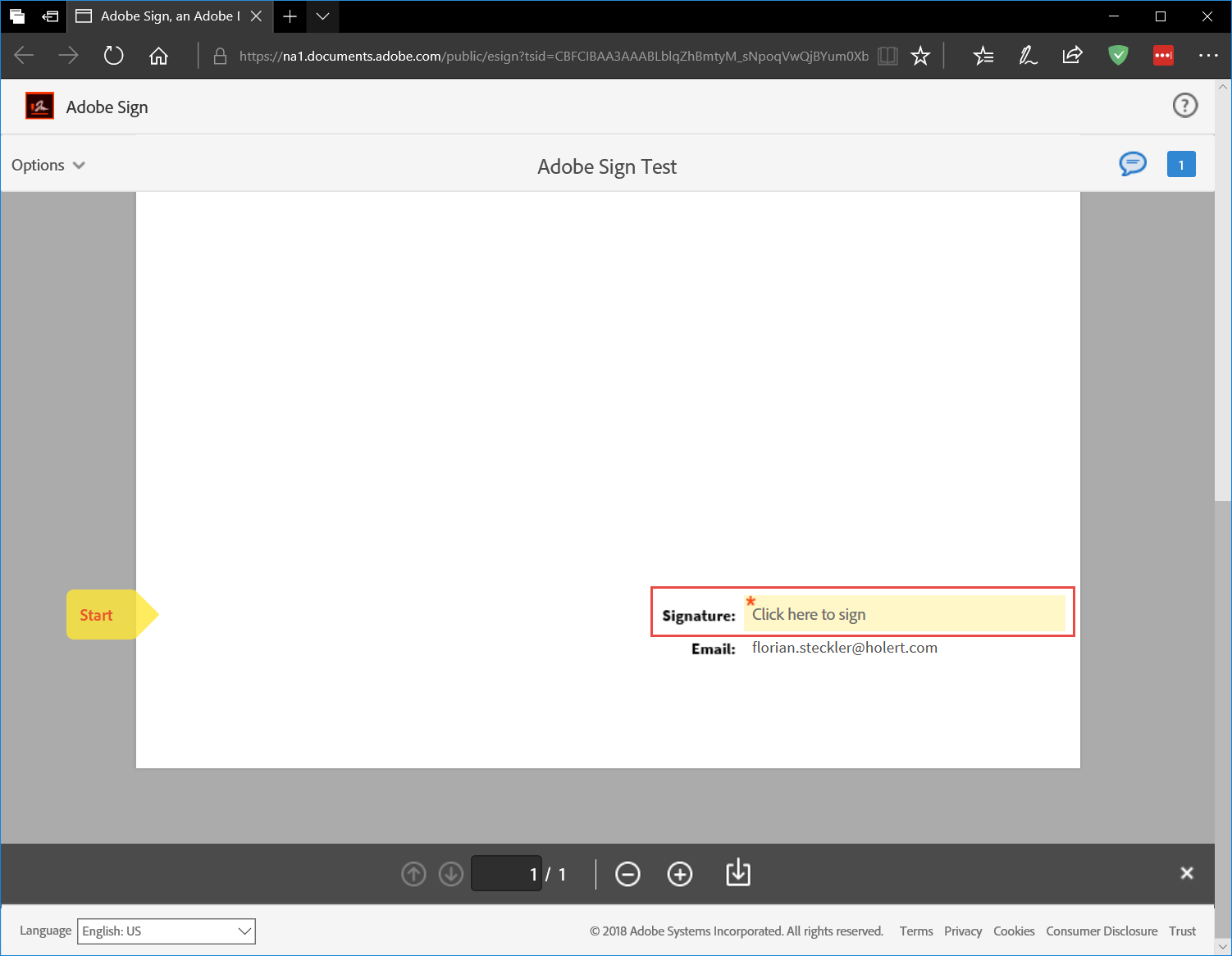Open browser Settings and more ellipsis
Viewport: 1232px width, 956px height.
[x=1208, y=56]
